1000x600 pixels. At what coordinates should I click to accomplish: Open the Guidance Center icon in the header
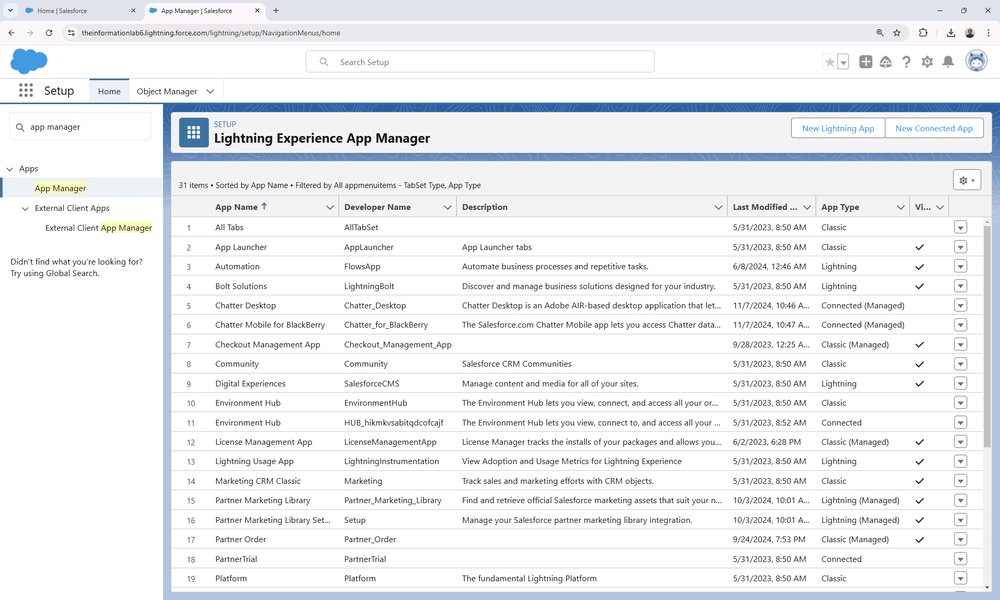885,61
